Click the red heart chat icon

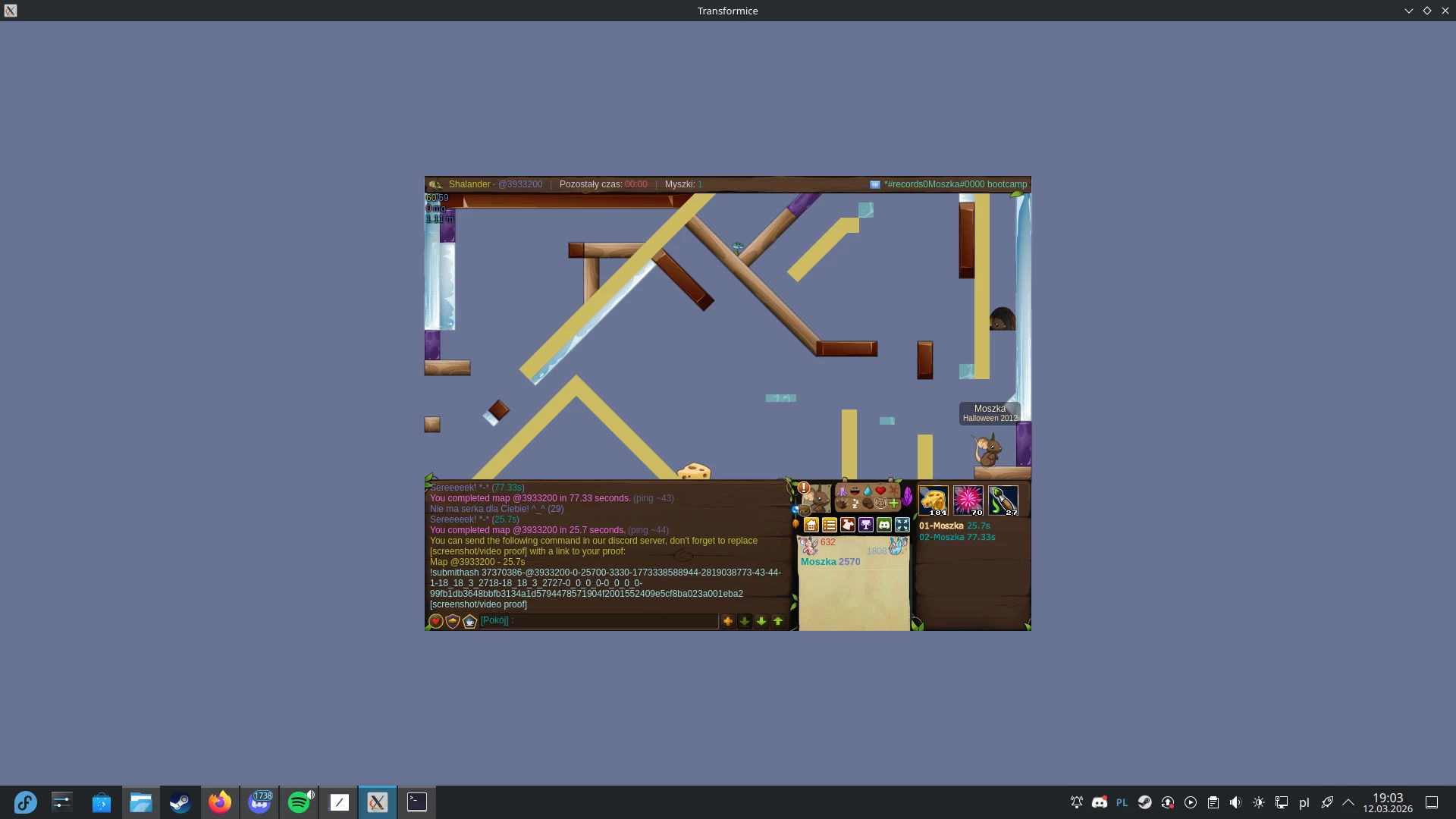click(x=436, y=621)
